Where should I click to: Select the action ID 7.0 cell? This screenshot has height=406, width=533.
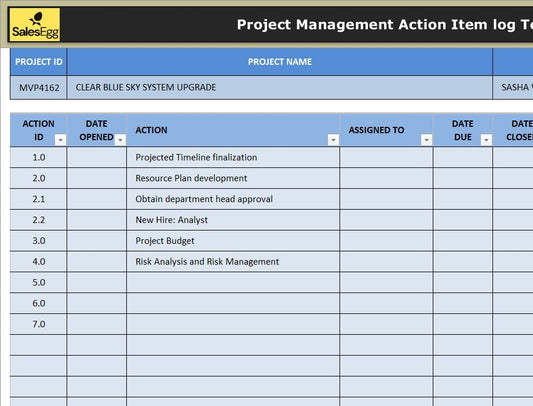pyautogui.click(x=39, y=324)
